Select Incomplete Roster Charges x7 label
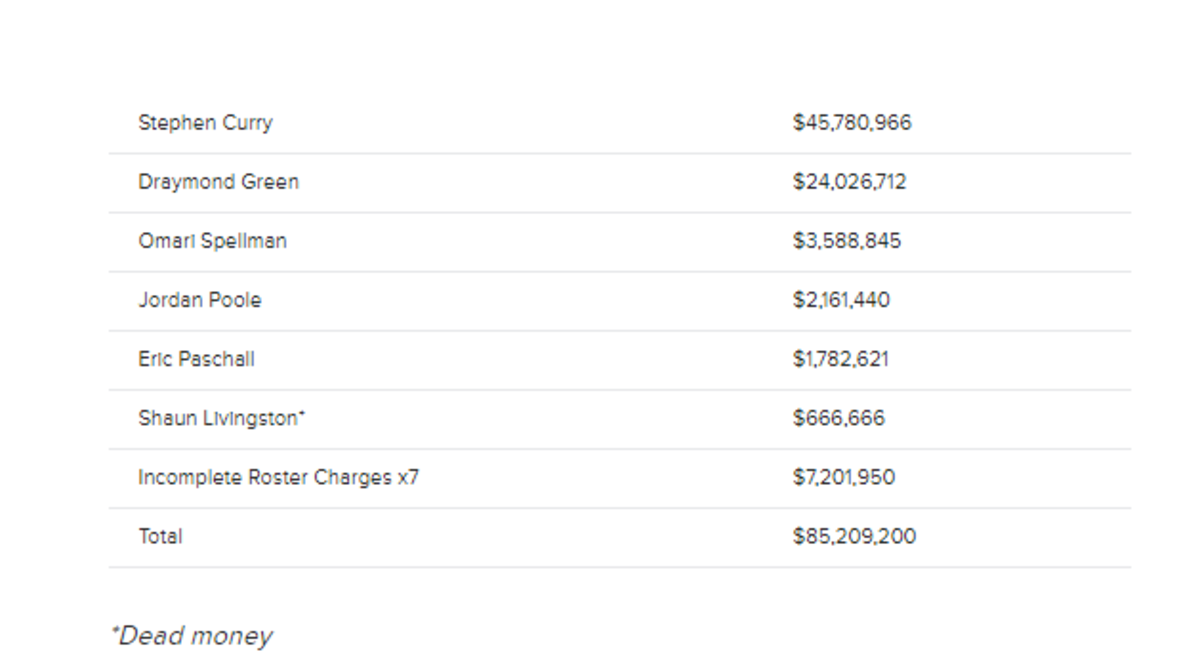The height and width of the screenshot is (654, 1200). [278, 477]
